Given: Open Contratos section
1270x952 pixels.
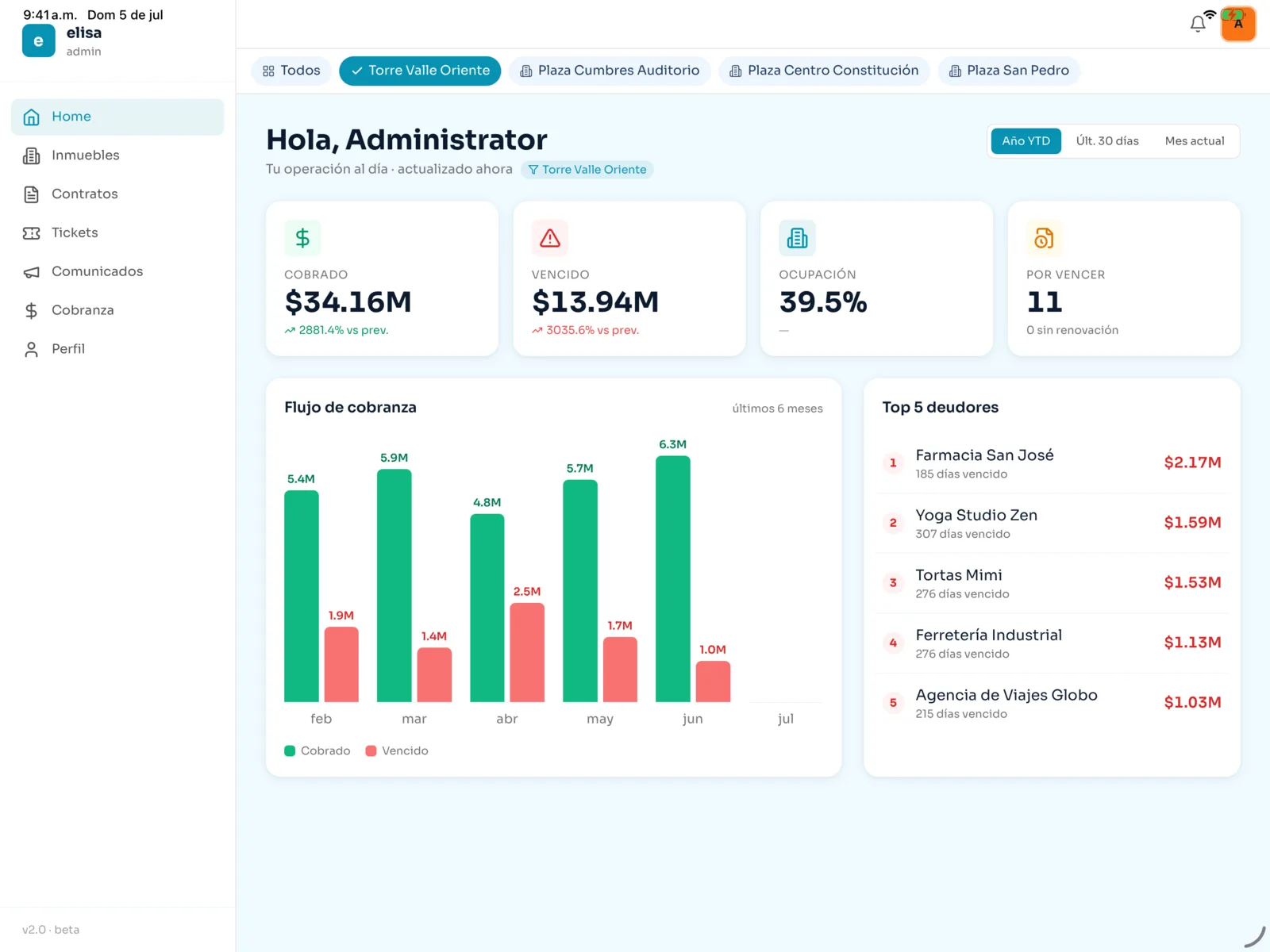Looking at the screenshot, I should tap(117, 194).
